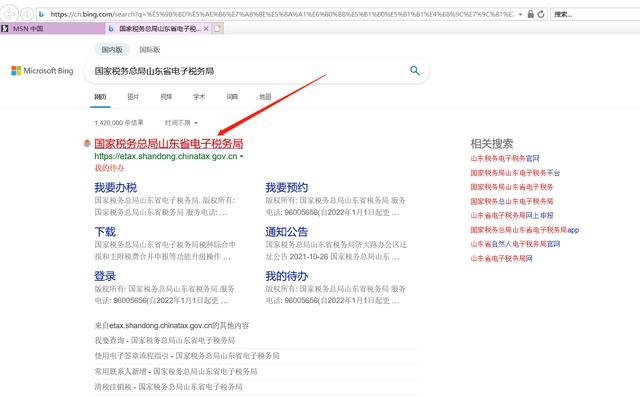The height and width of the screenshot is (398, 640).
Task: Open the 我要办税 sitelink
Action: pos(116,187)
